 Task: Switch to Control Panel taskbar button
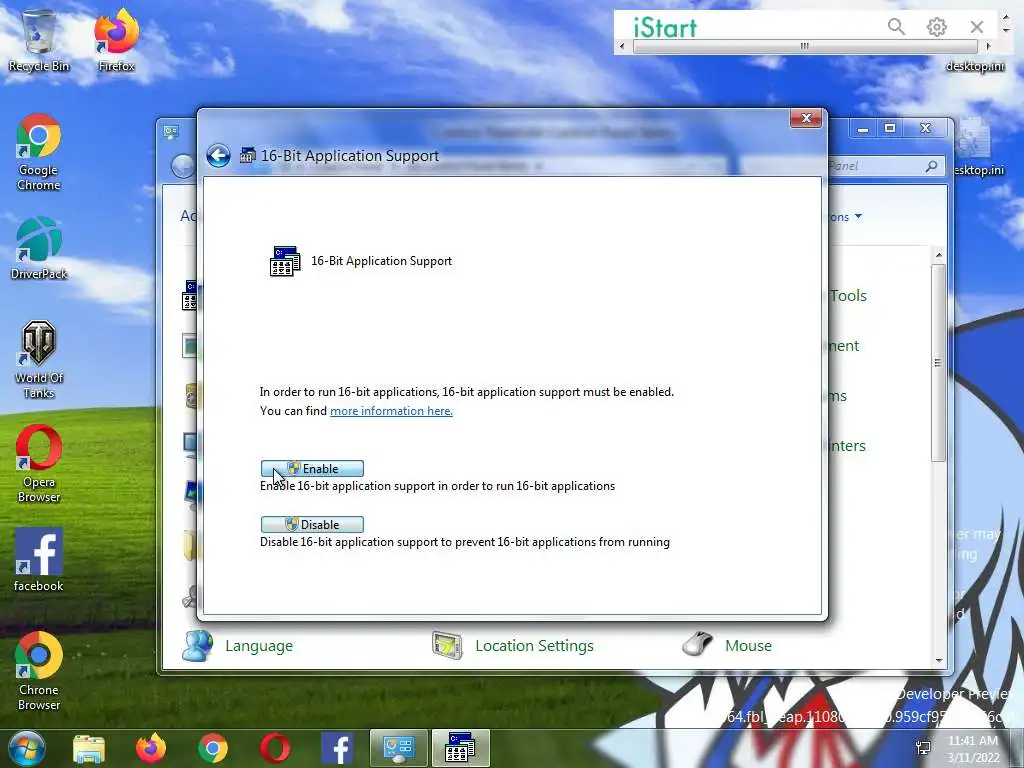398,748
